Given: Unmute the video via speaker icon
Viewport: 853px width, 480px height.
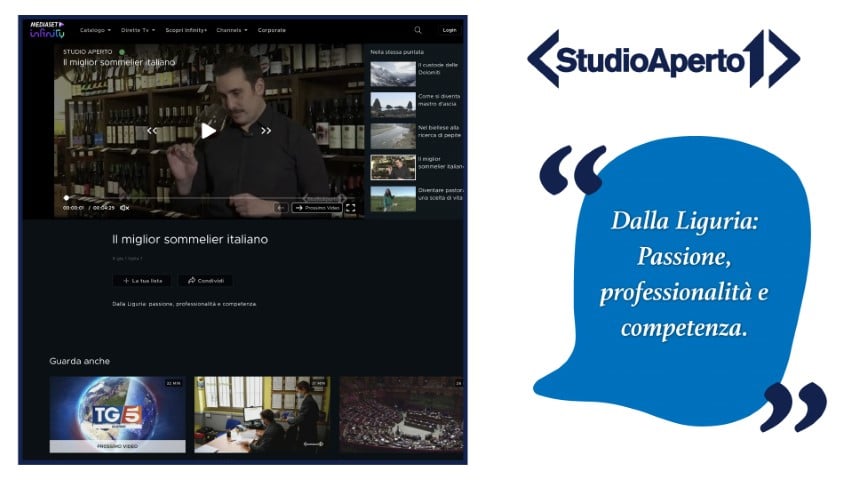Looking at the screenshot, I should point(125,208).
